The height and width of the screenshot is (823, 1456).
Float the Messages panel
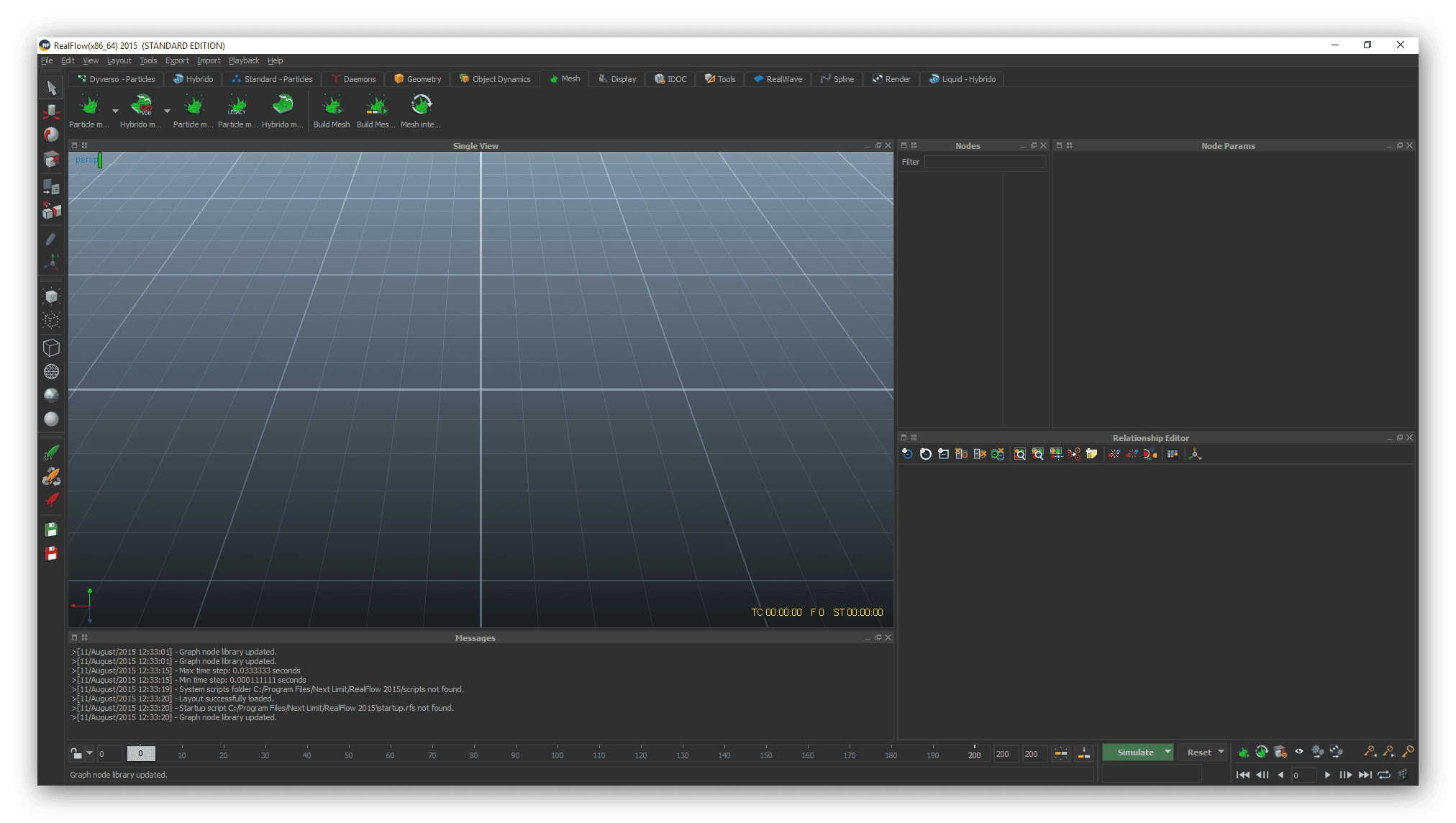878,637
